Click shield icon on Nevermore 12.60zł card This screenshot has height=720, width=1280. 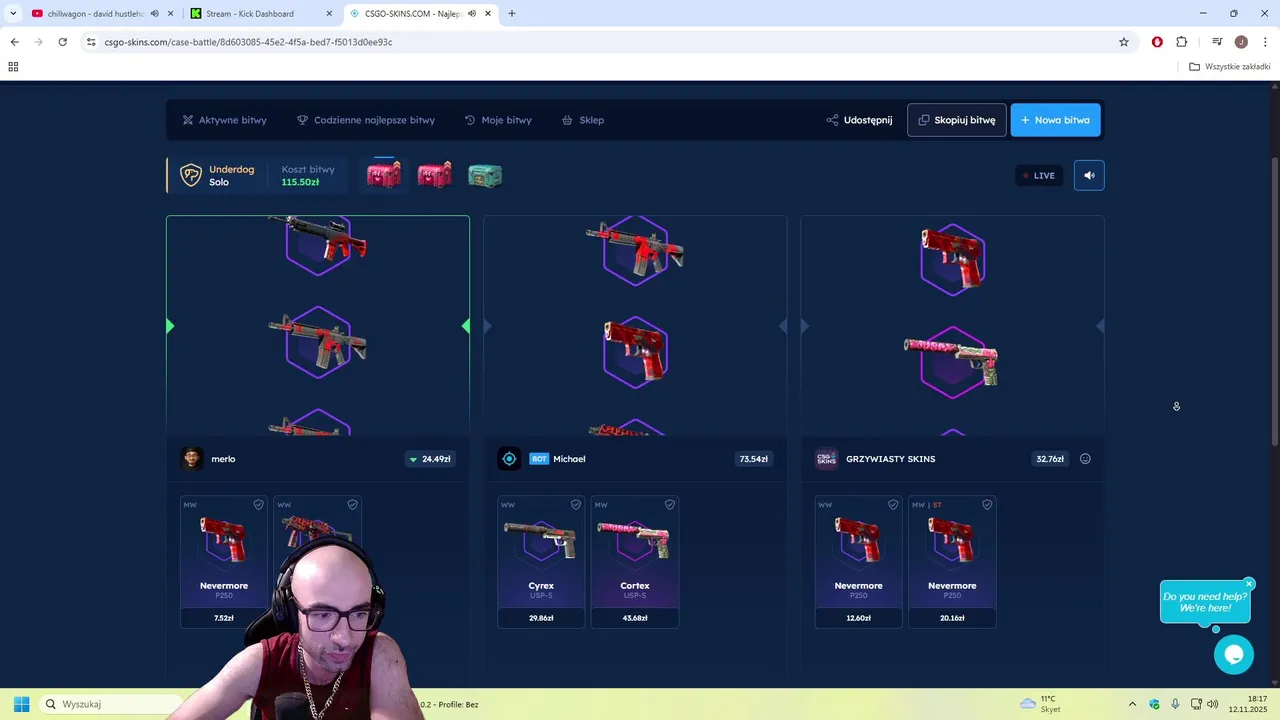[x=893, y=505]
